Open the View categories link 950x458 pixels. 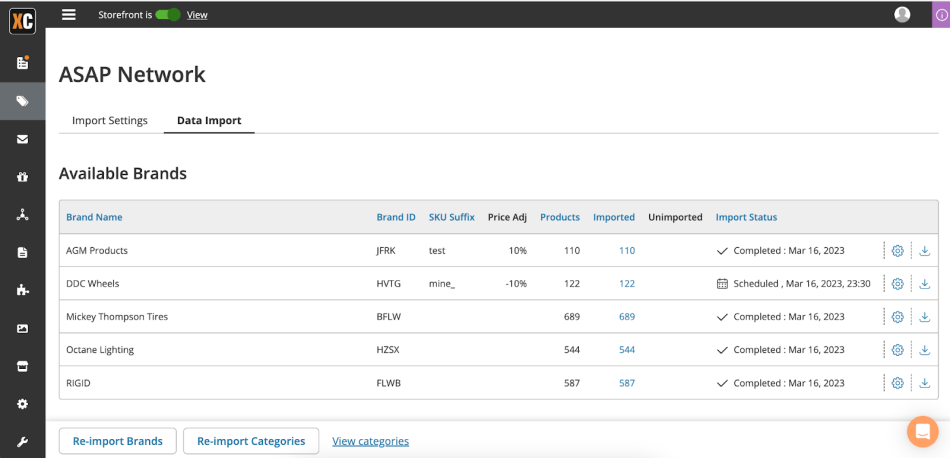370,441
